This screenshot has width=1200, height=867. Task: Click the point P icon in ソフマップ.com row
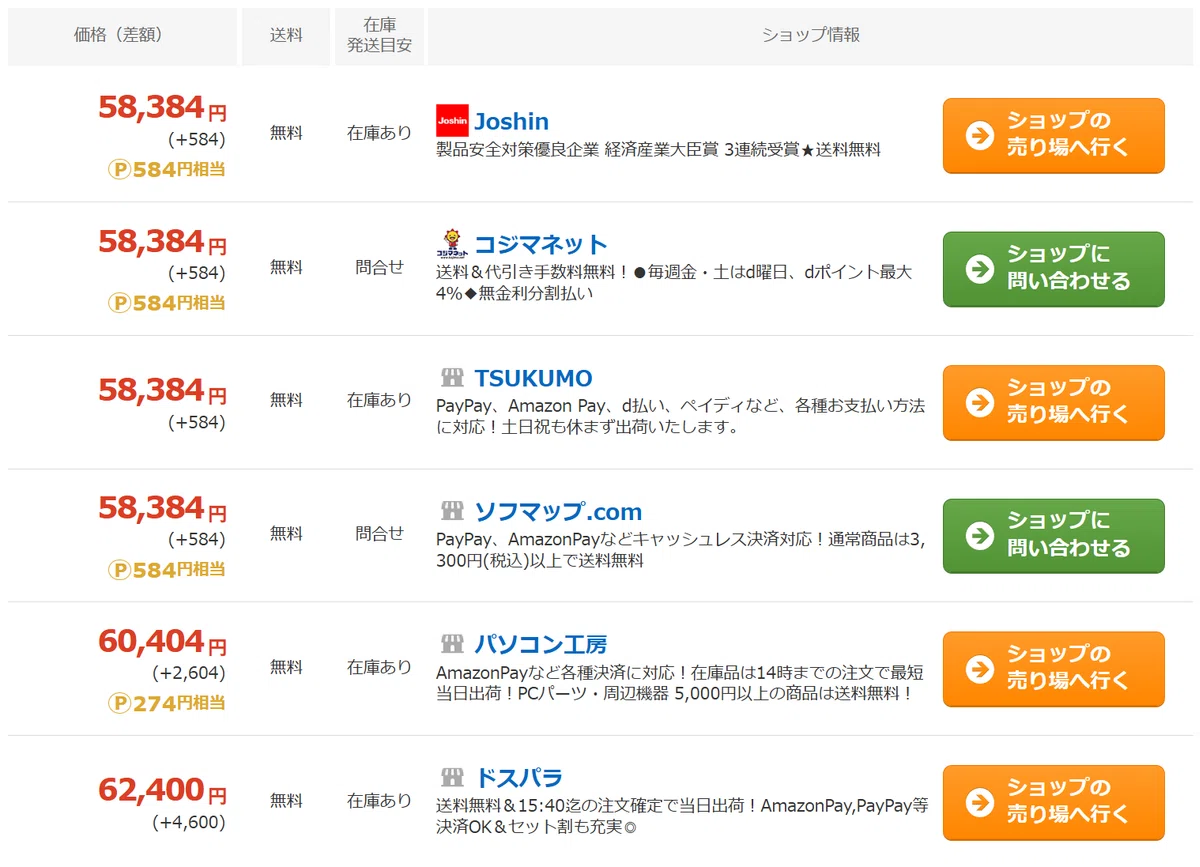coord(119,569)
